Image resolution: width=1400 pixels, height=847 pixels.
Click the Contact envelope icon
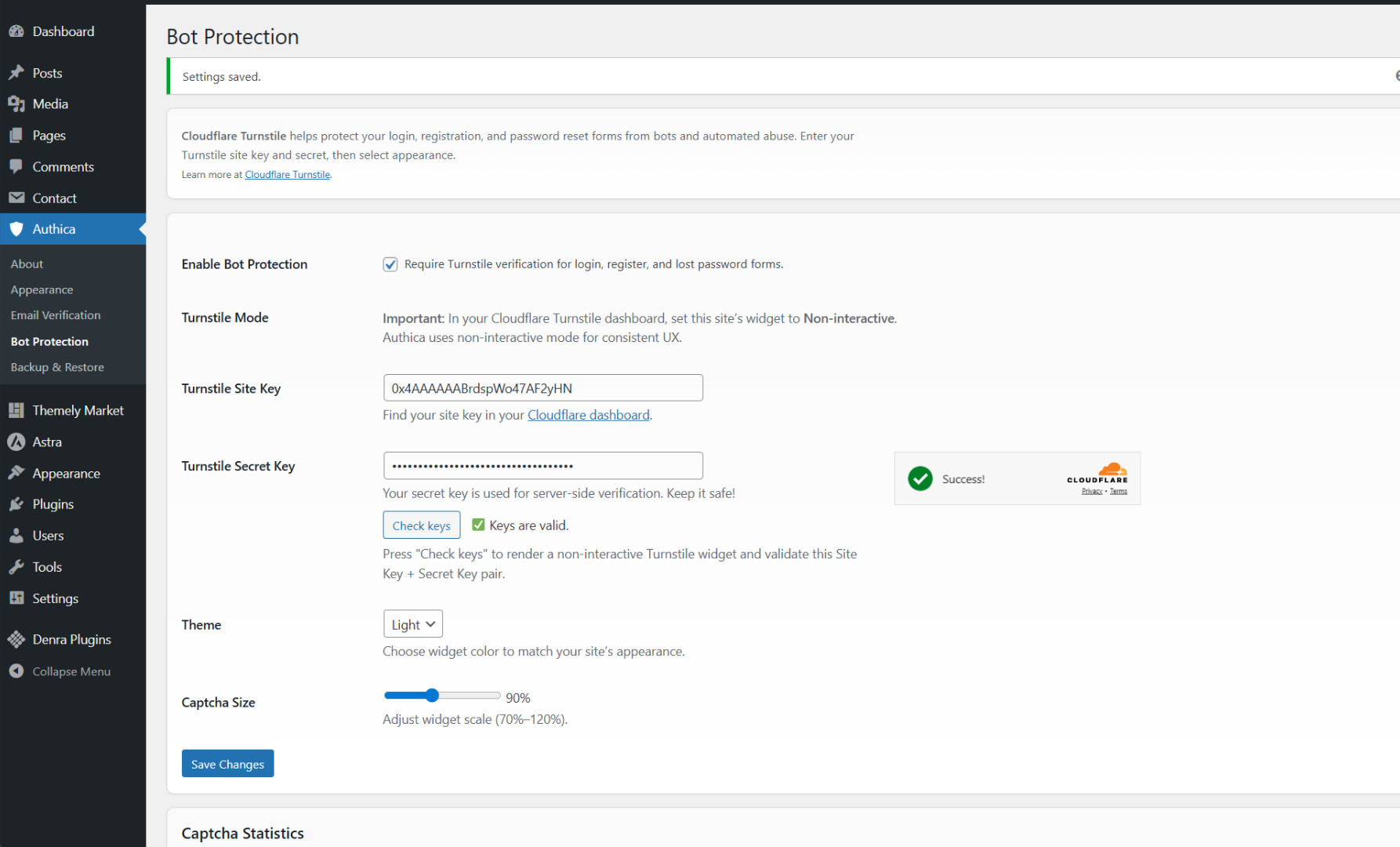pyautogui.click(x=16, y=198)
